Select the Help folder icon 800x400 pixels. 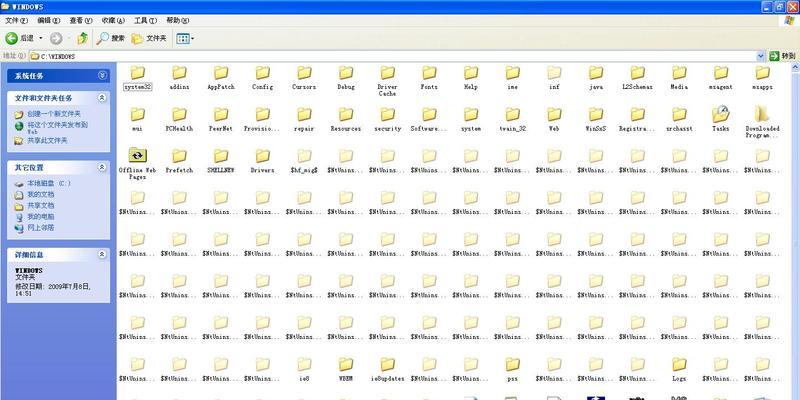[x=471, y=72]
